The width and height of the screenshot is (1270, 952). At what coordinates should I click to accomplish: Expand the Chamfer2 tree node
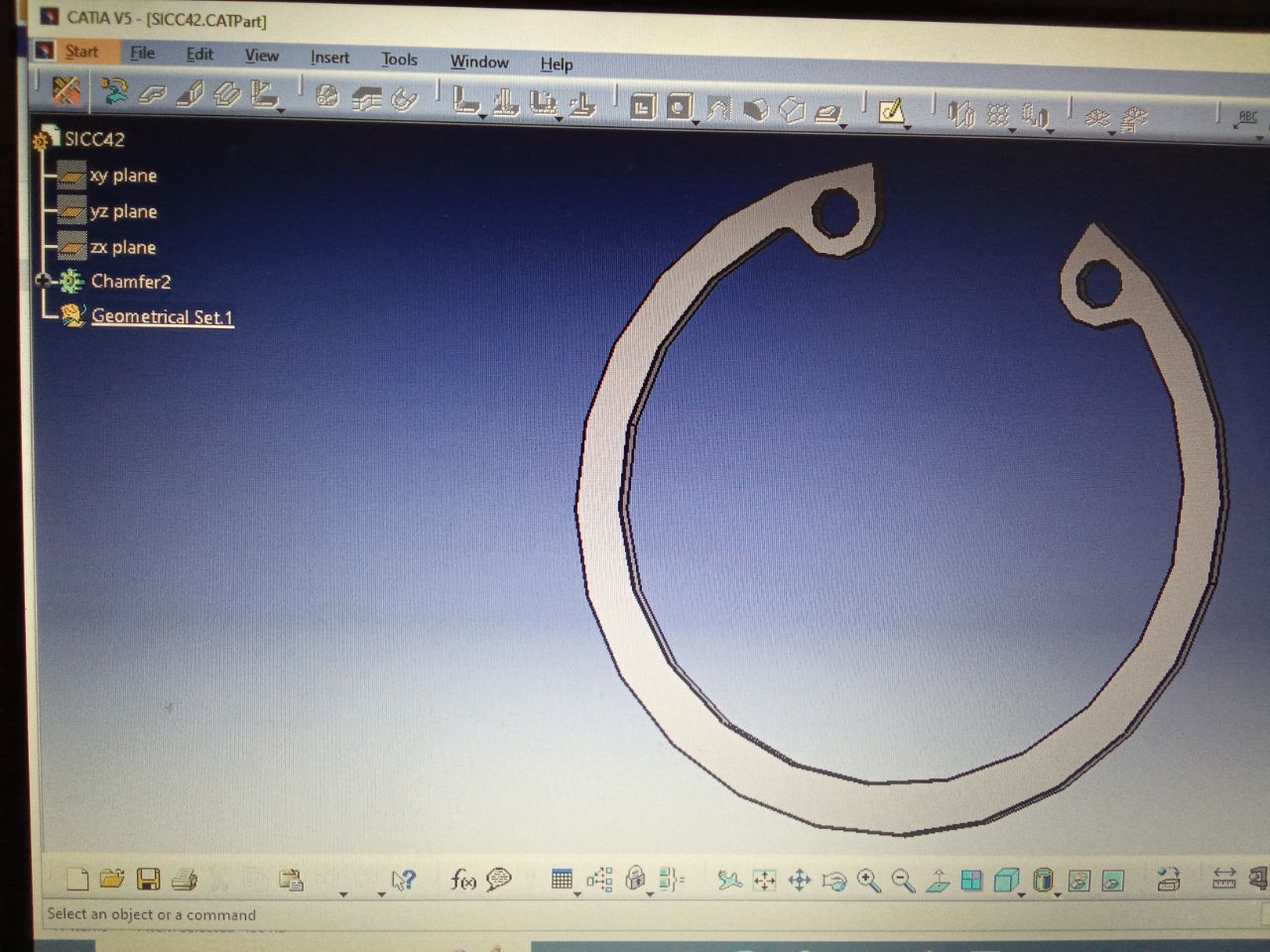pos(43,281)
